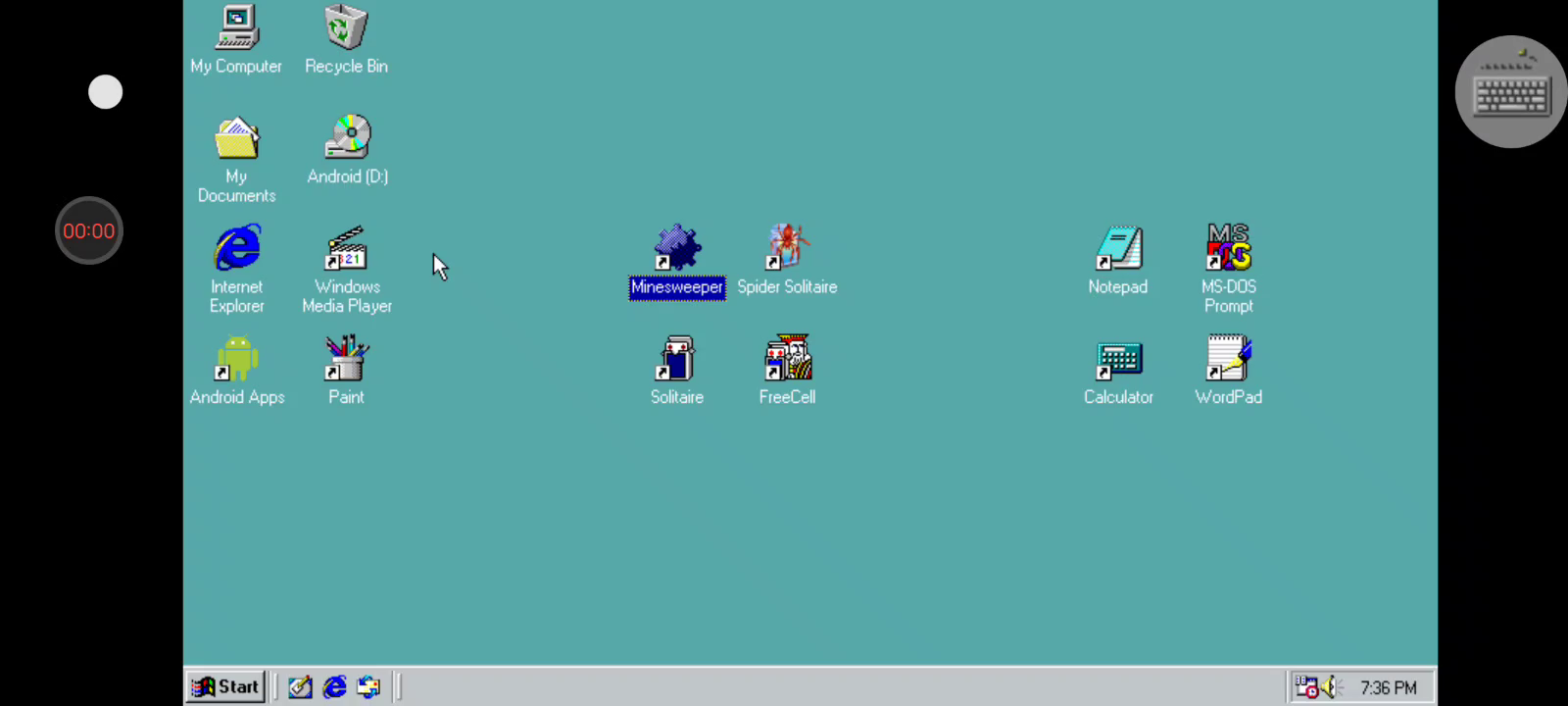Click the Calculator desktop shortcut
The width and height of the screenshot is (1568, 706).
tap(1118, 360)
